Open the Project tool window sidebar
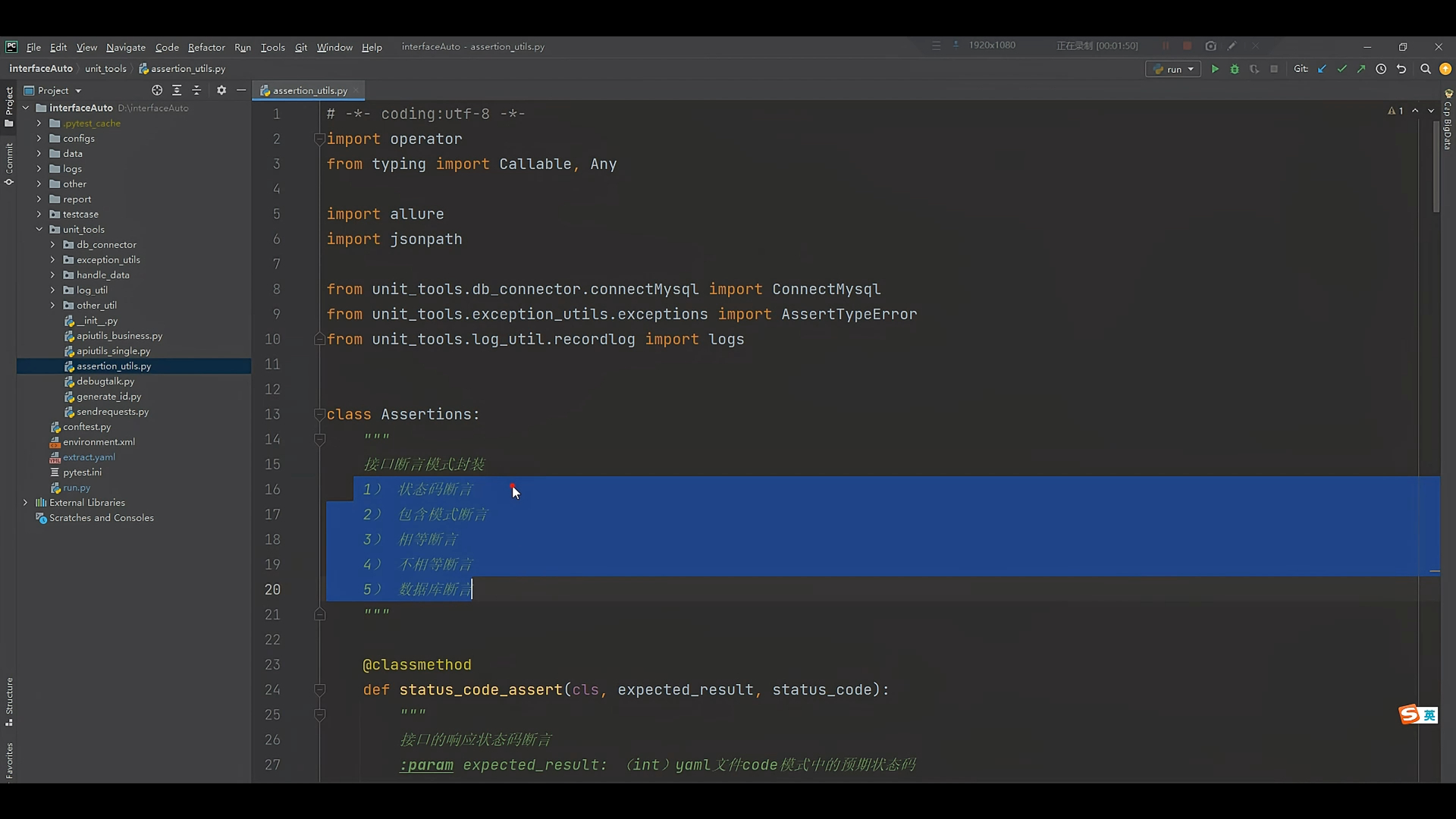 click(x=9, y=106)
